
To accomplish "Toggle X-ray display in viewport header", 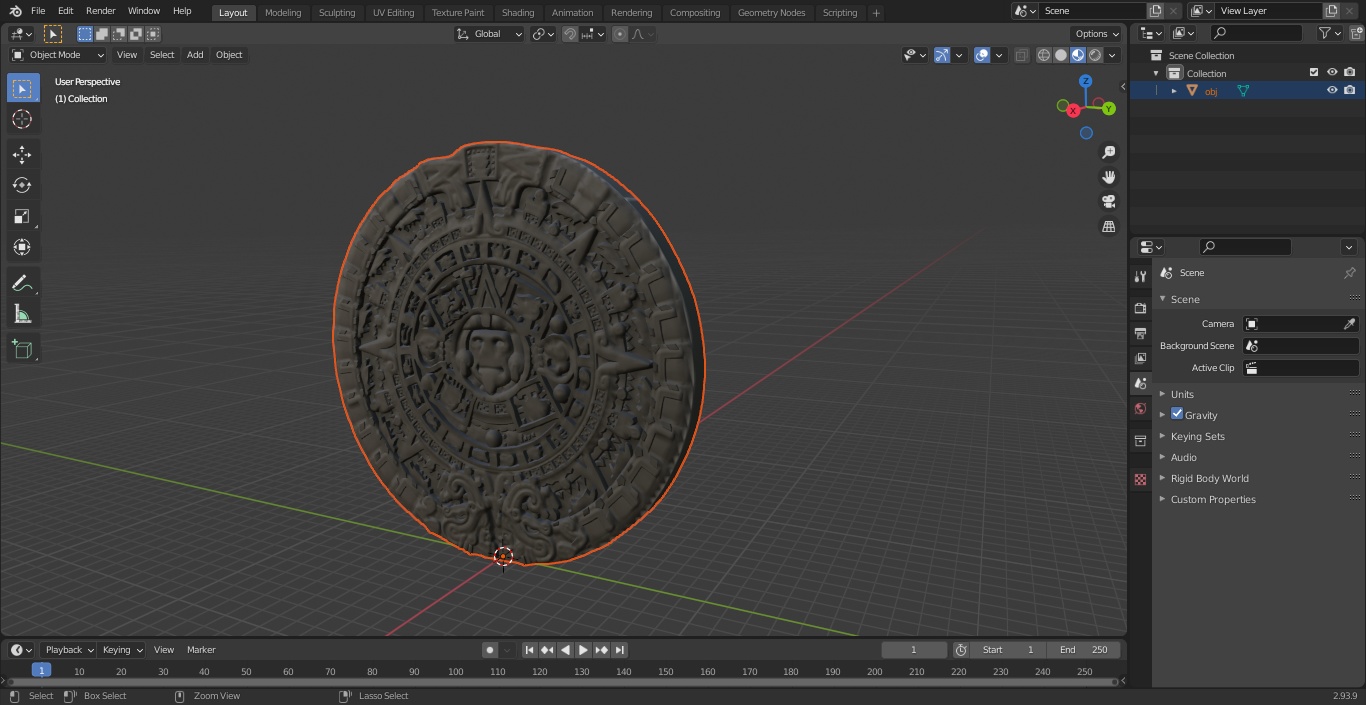I will 1021,55.
